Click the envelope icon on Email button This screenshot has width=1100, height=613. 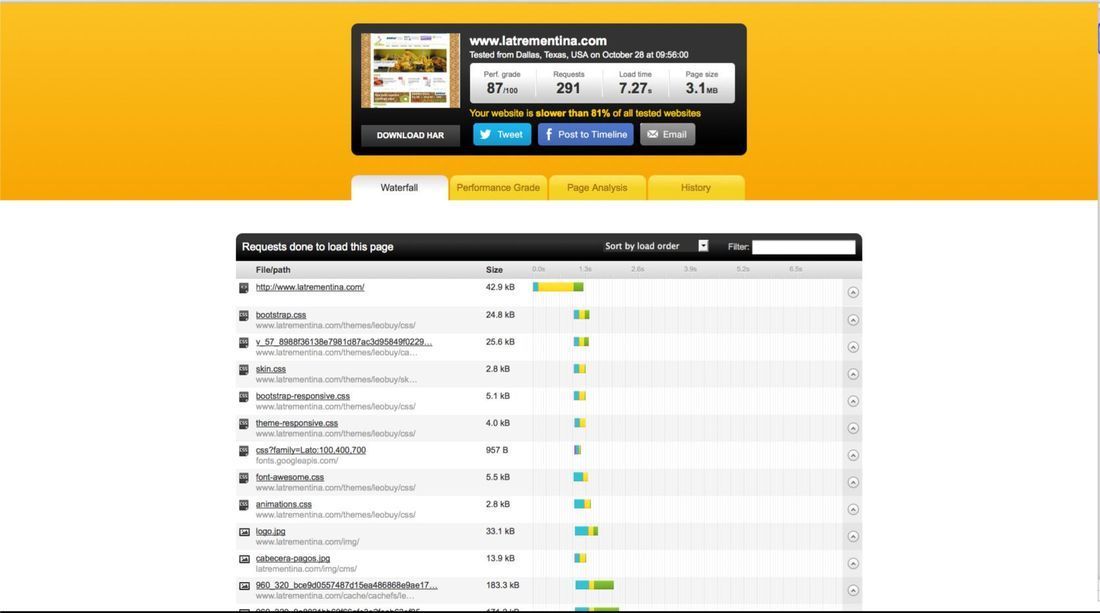coord(652,134)
